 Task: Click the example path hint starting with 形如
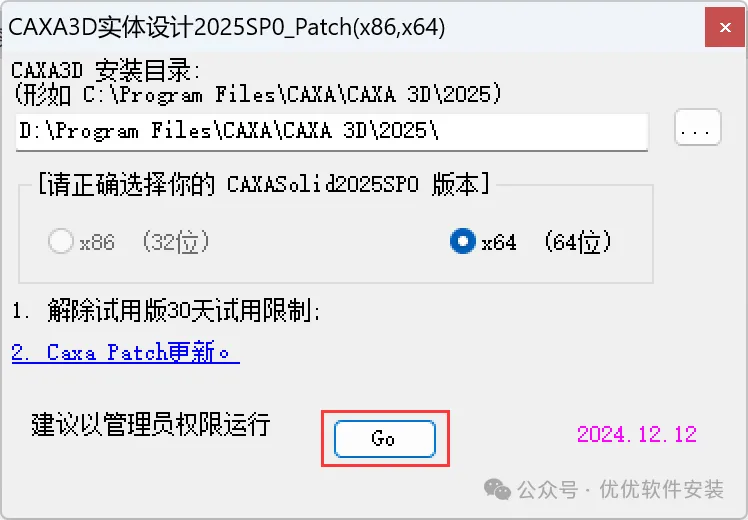tap(258, 94)
